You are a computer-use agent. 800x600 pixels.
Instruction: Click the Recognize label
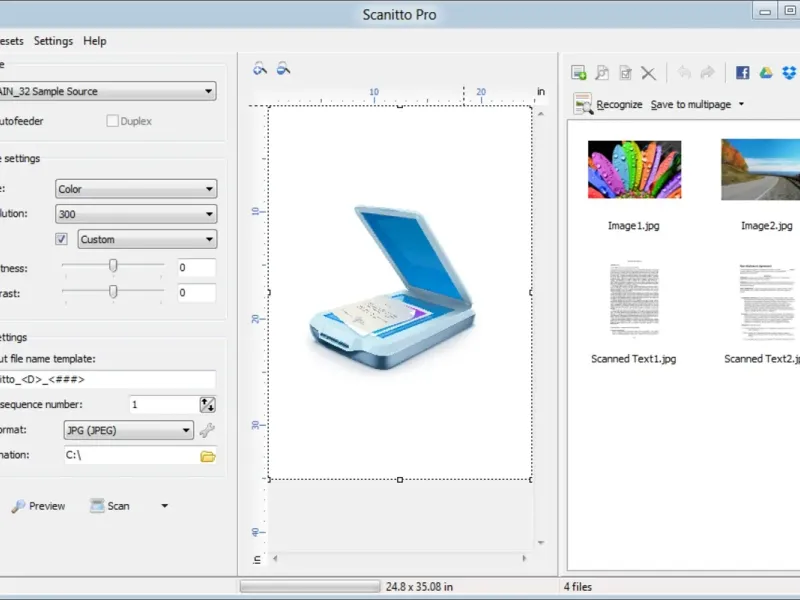click(619, 105)
